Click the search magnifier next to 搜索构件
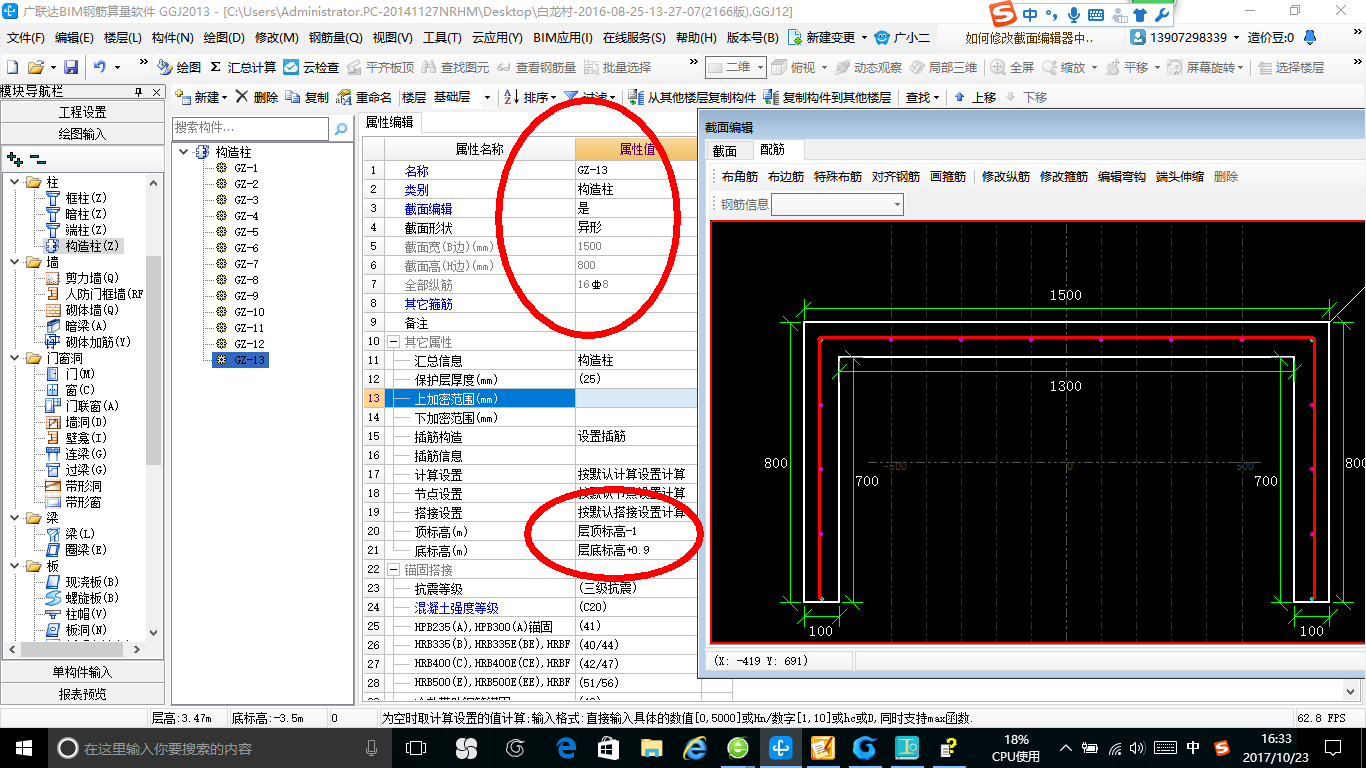The height and width of the screenshot is (768, 1366). (x=341, y=128)
